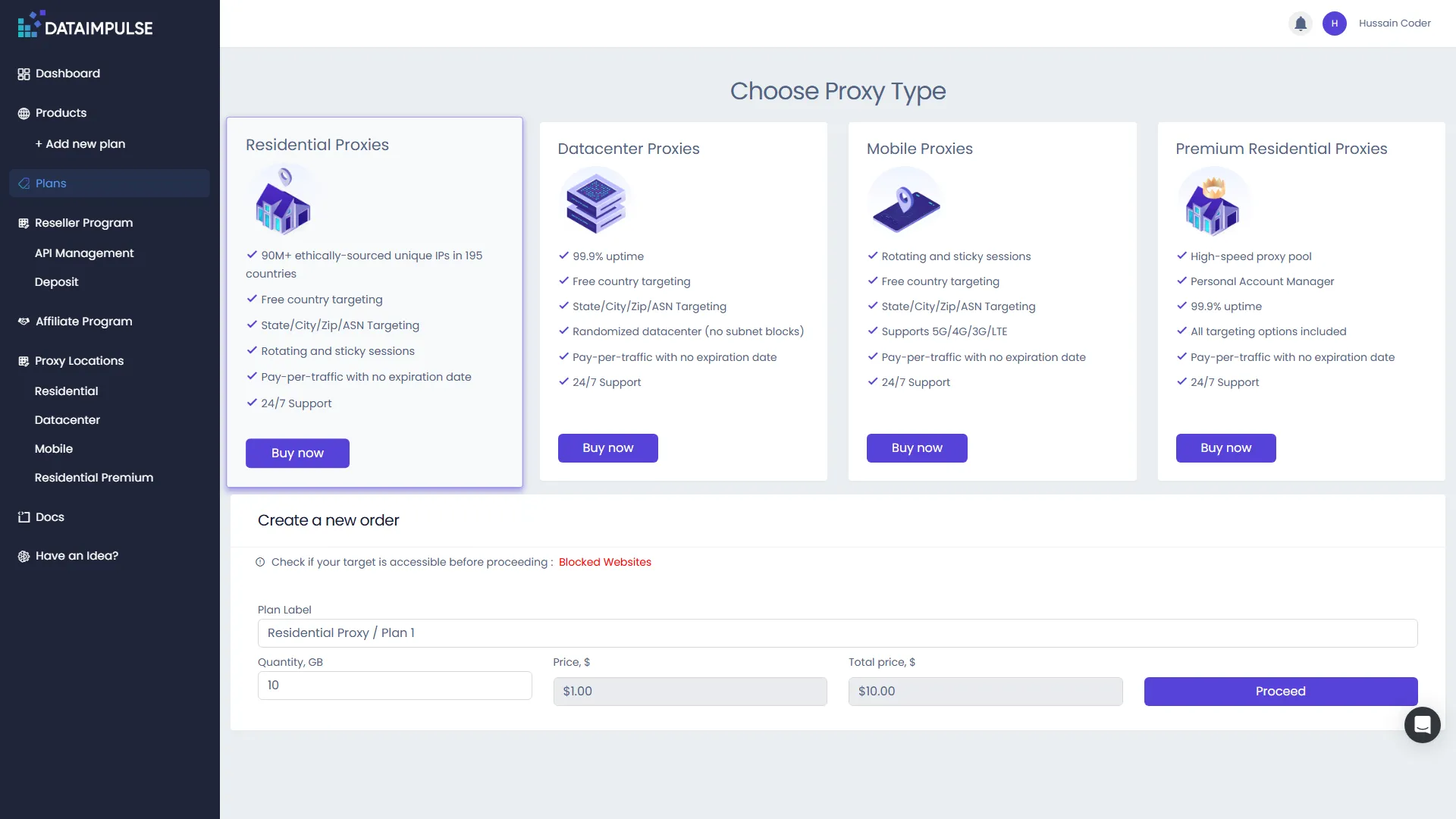Open the Blocked Websites link
Viewport: 1456px width, 819px height.
604,562
